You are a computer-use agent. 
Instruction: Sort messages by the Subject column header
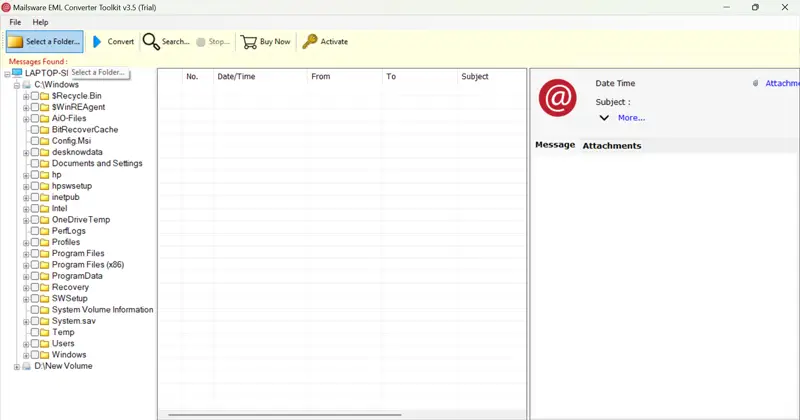point(474,77)
